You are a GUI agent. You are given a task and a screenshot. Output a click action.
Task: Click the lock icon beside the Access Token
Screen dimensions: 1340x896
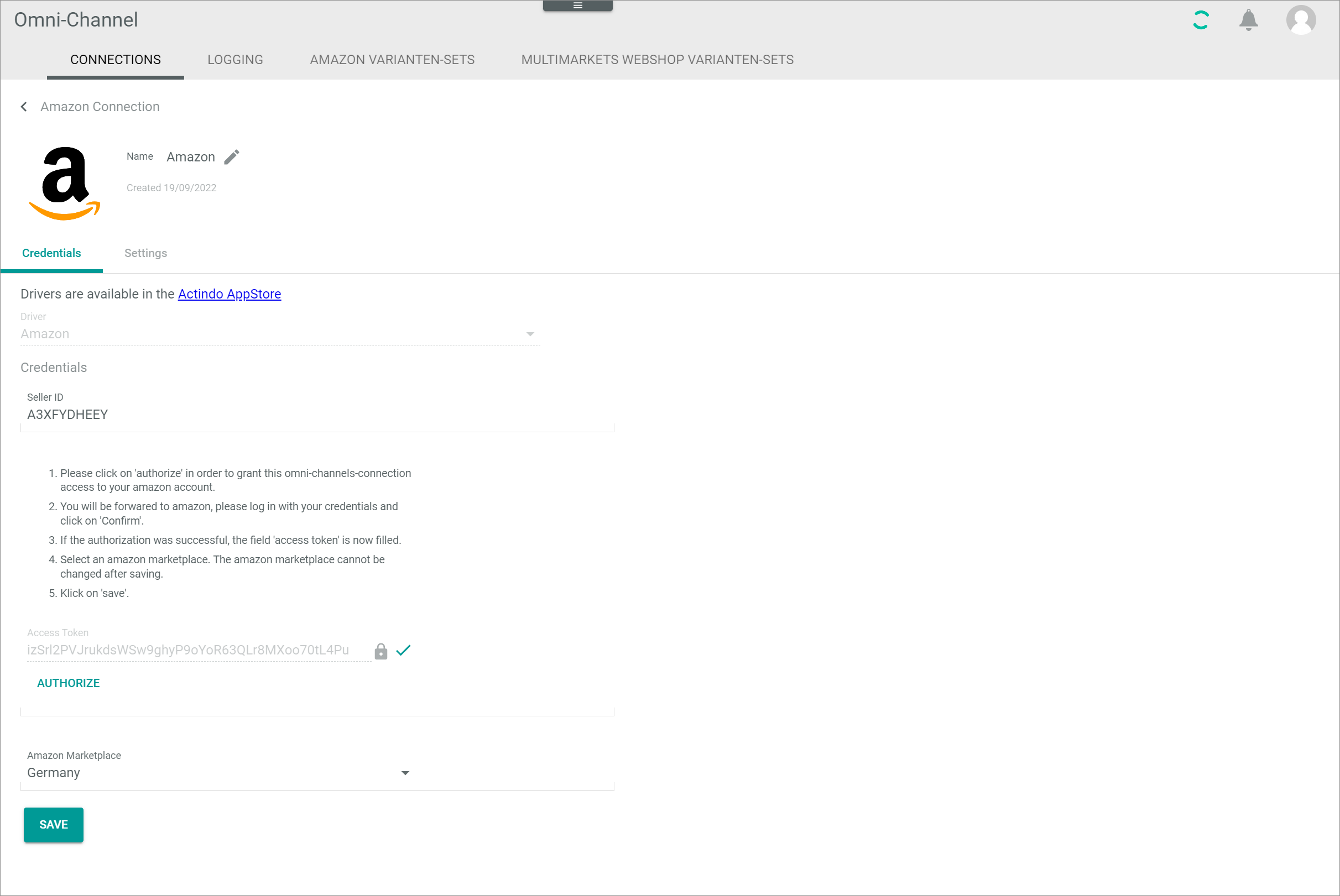[x=380, y=651]
